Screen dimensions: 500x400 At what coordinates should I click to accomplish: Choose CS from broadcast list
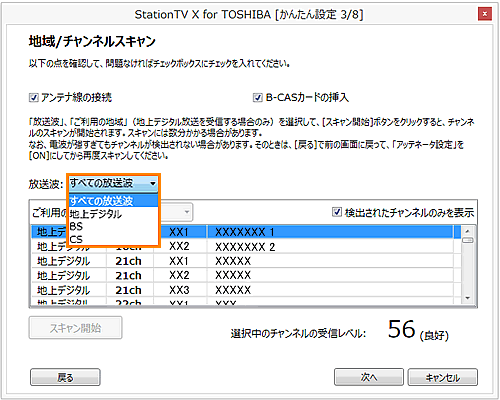pyautogui.click(x=113, y=239)
